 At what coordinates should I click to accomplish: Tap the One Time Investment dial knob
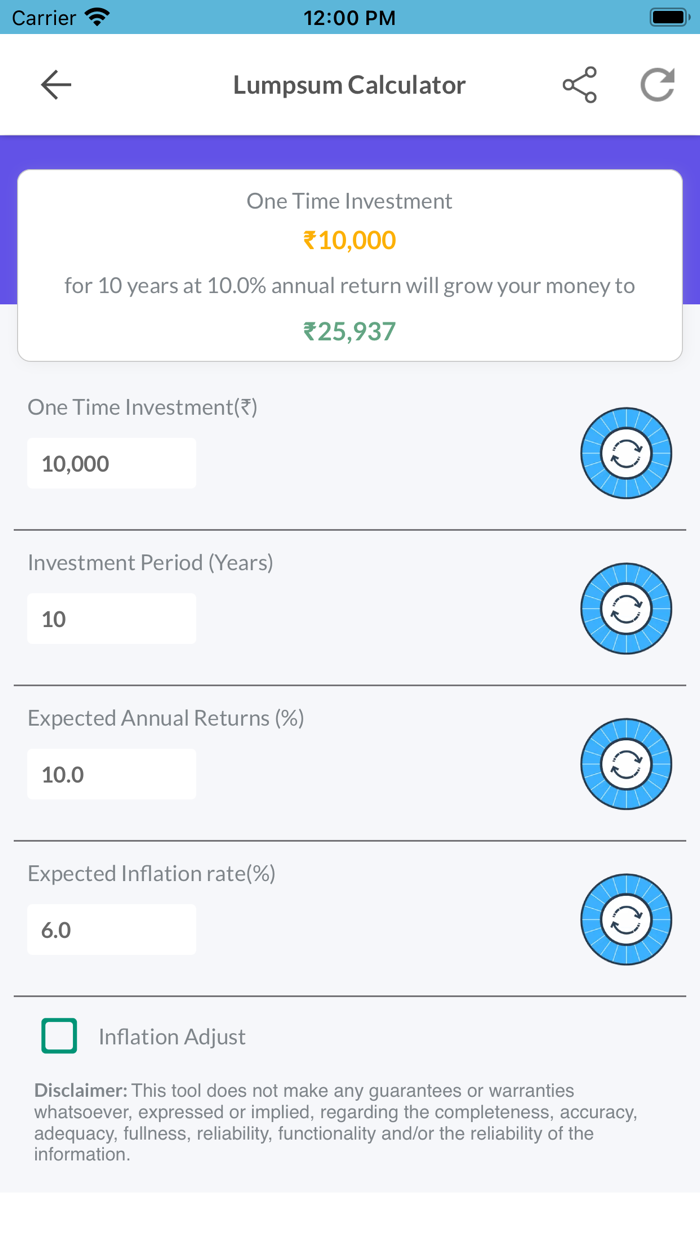[626, 453]
